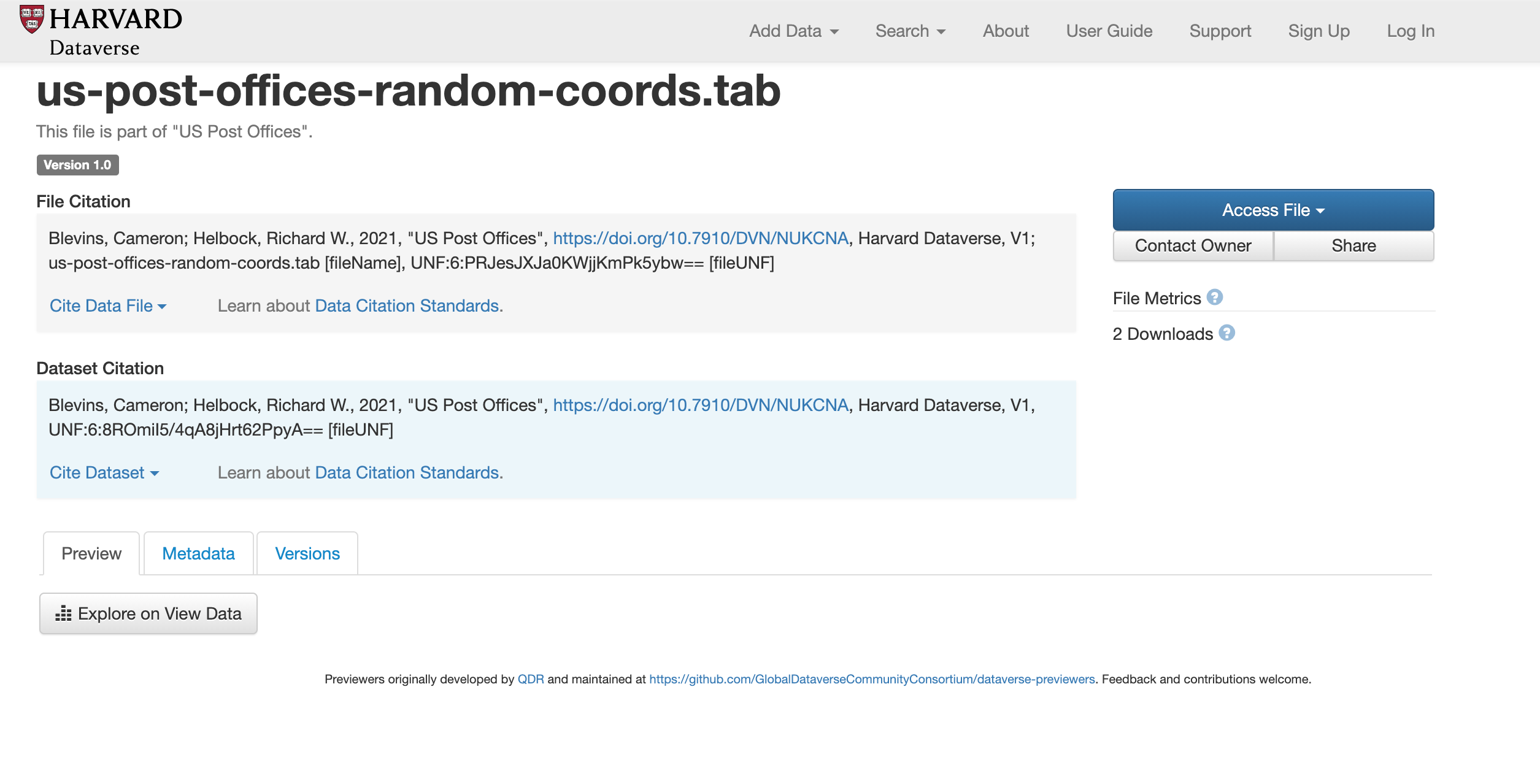Open the User Guide from navbar

[x=1109, y=31]
